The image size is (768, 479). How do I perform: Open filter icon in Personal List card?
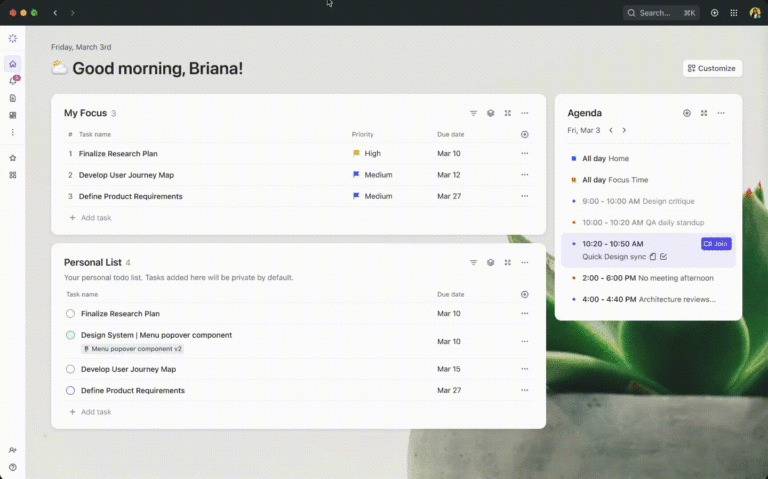(x=473, y=263)
